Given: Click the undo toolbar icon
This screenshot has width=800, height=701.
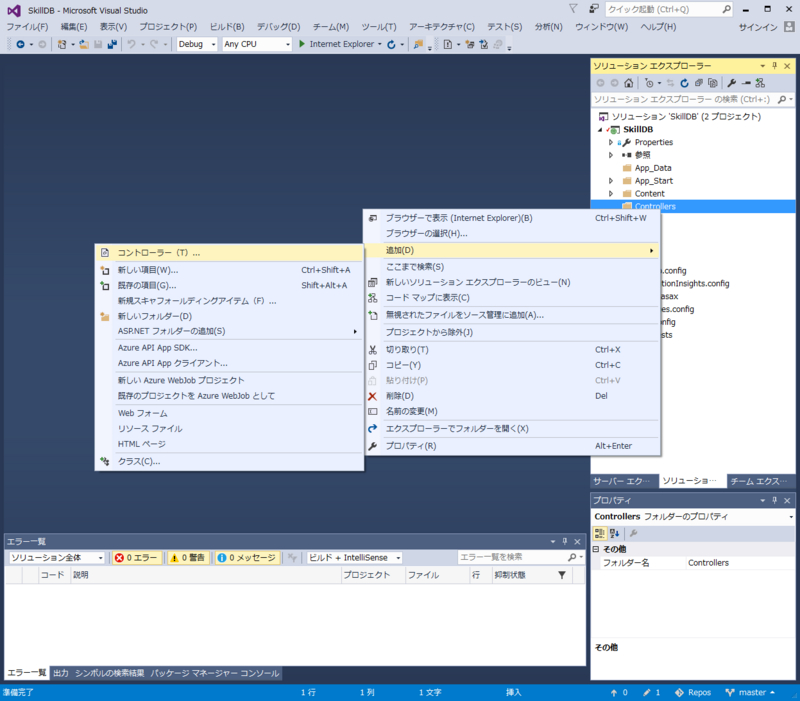Looking at the screenshot, I should pyautogui.click(x=131, y=44).
